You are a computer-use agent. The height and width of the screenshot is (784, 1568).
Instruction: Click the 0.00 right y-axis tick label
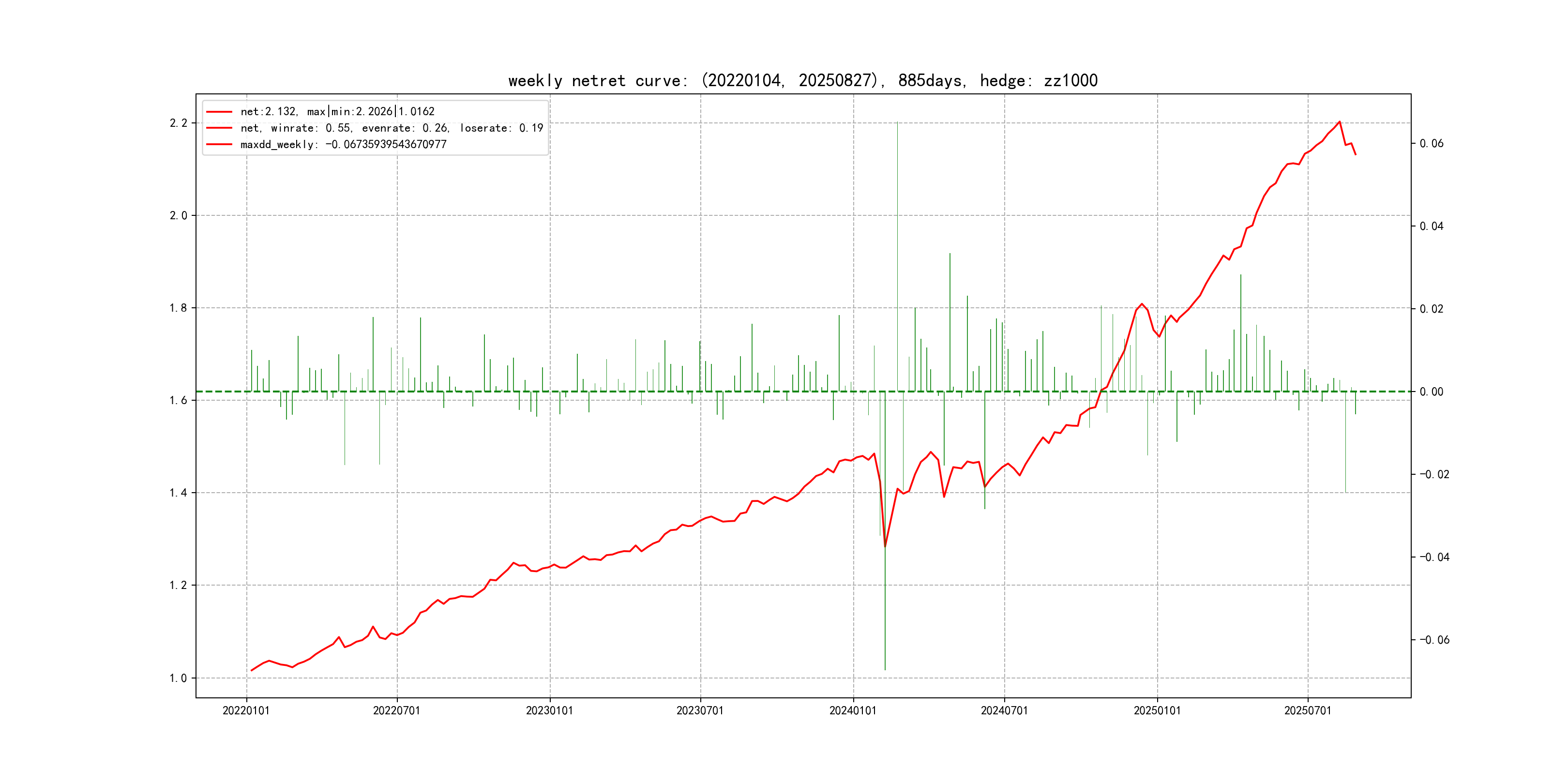point(1431,392)
